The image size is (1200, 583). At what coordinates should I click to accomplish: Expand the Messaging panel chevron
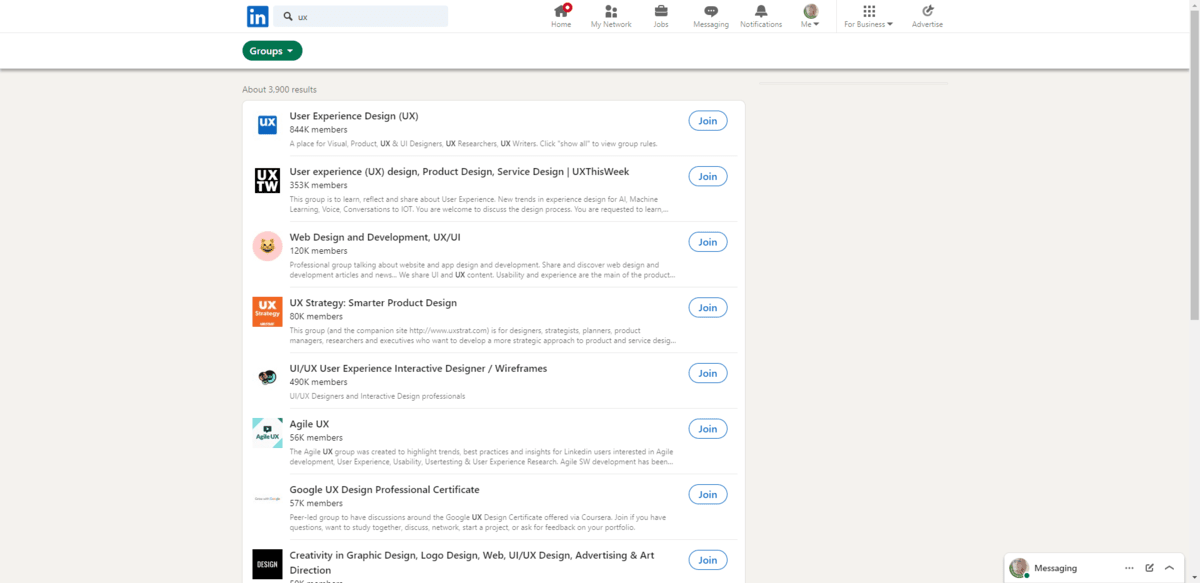[x=1169, y=568]
